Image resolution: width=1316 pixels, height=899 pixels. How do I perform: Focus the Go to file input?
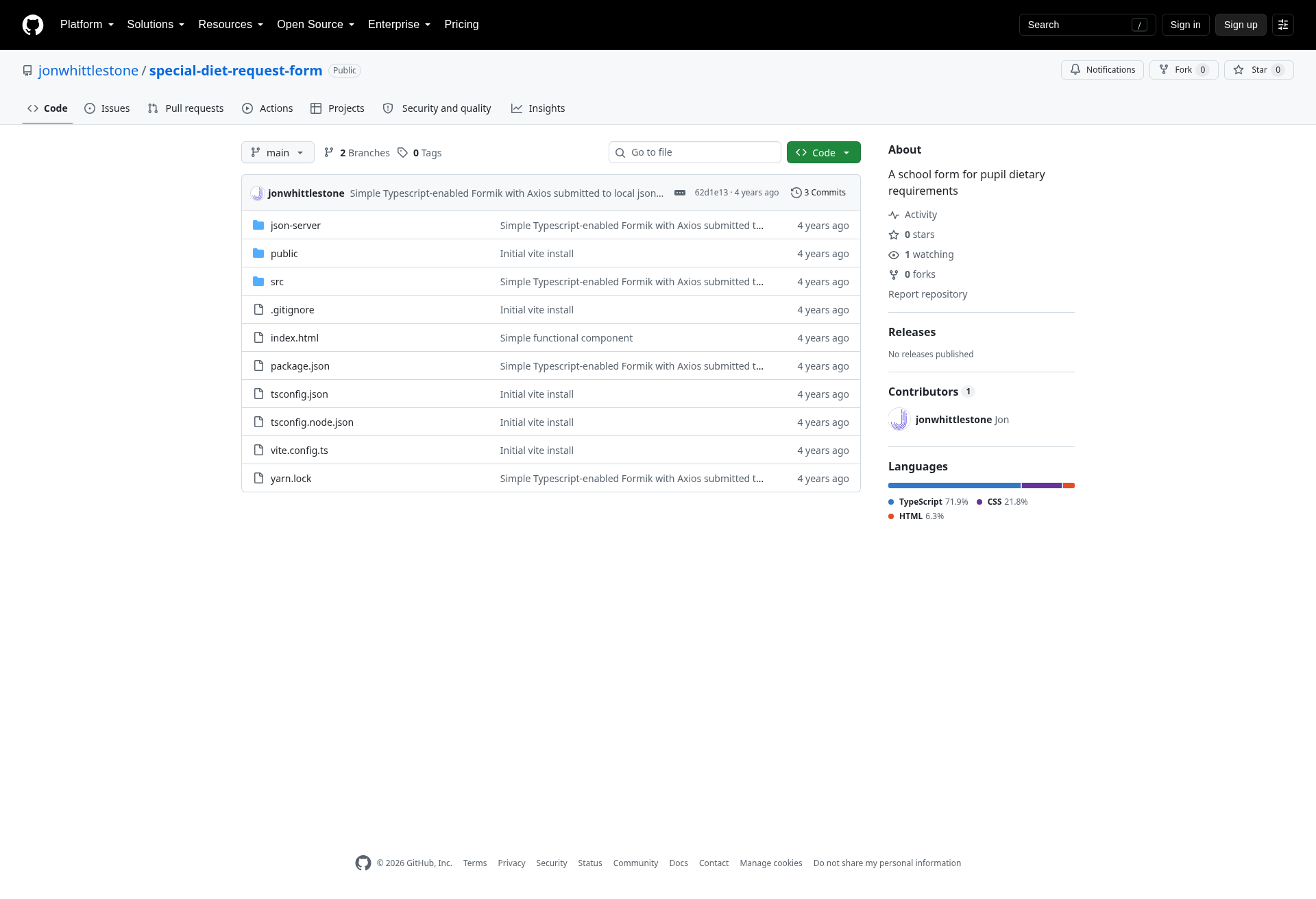click(695, 152)
